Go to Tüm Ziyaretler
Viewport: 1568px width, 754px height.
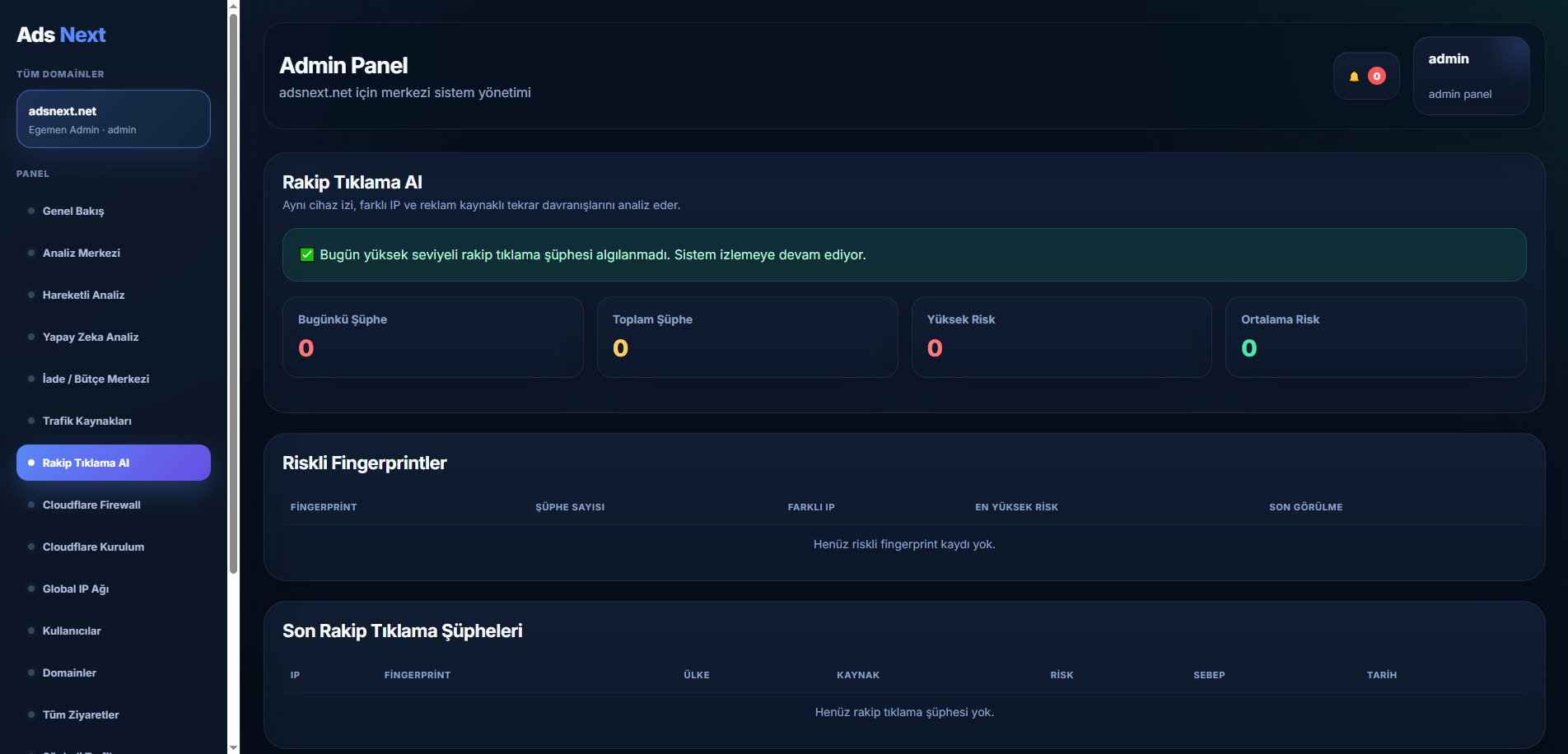click(114, 714)
